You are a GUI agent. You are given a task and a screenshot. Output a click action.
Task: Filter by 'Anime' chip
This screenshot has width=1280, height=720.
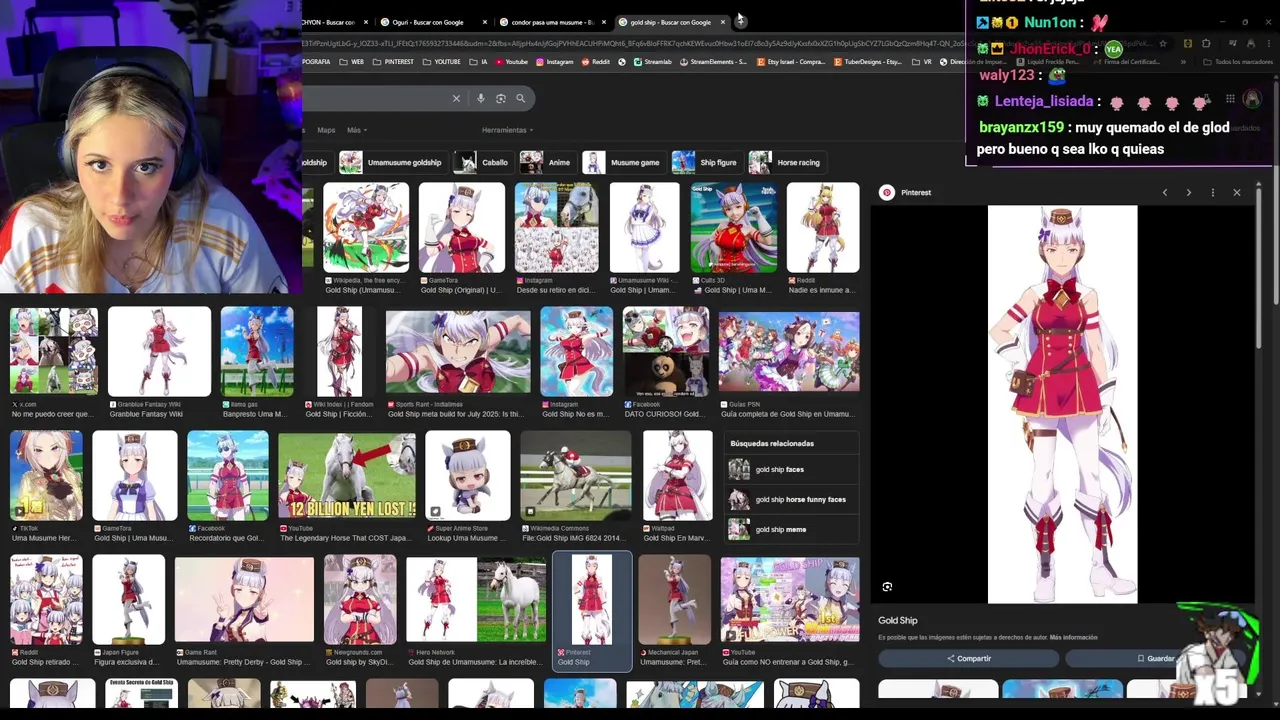(546, 162)
